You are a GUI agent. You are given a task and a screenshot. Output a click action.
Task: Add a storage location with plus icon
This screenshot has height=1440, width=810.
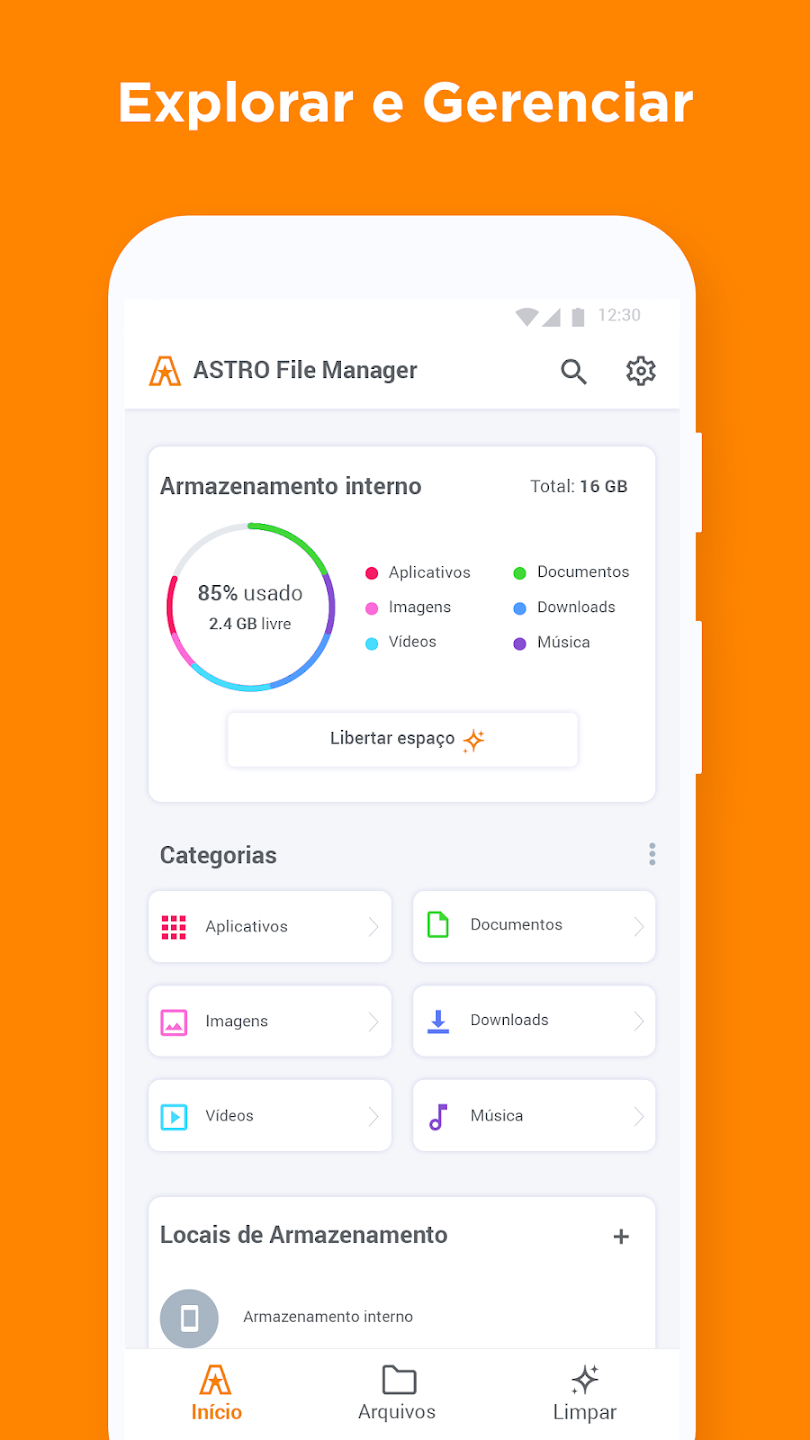pos(621,1236)
